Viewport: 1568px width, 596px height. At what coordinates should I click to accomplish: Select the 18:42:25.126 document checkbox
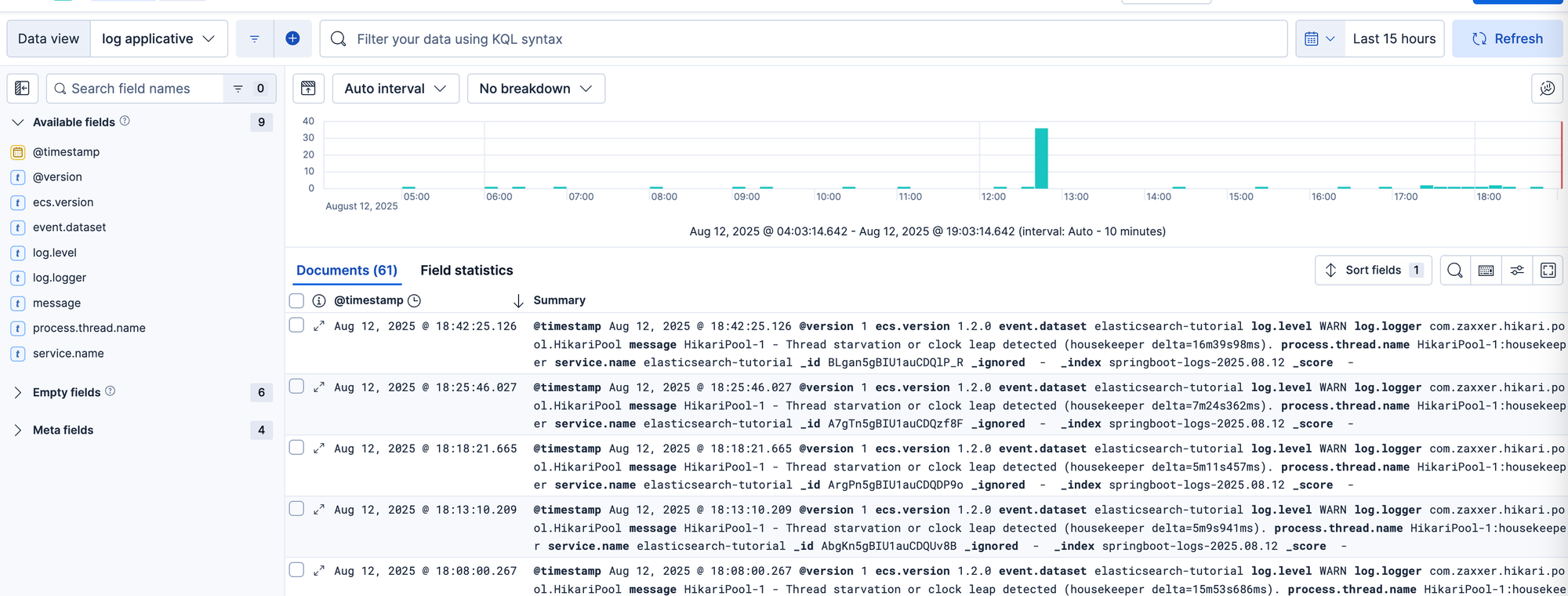[296, 325]
